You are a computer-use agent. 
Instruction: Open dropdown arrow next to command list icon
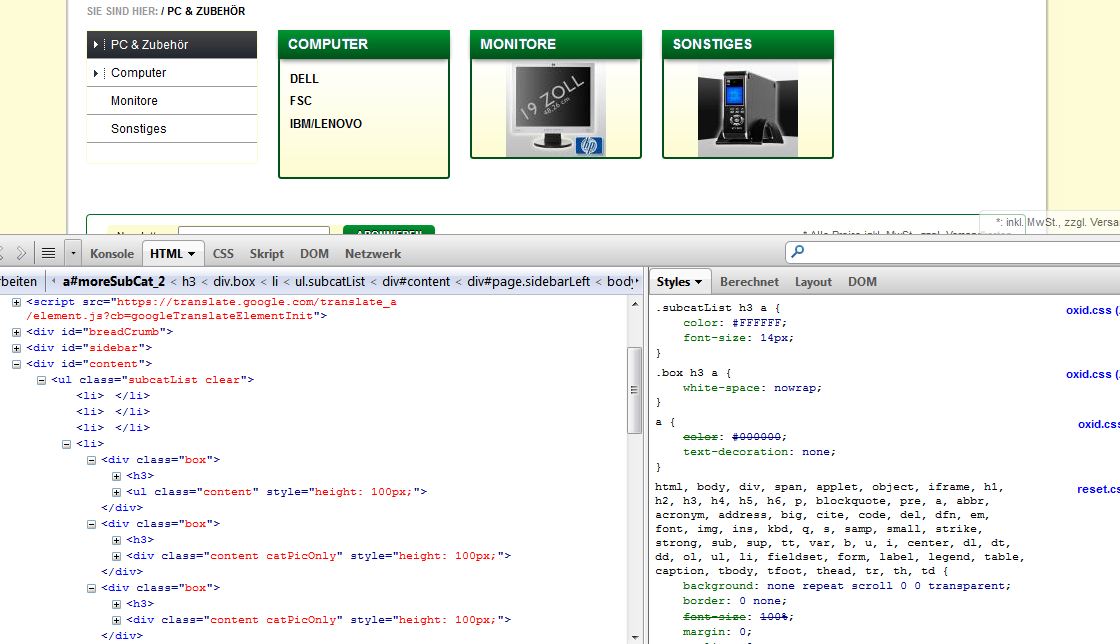[72, 253]
